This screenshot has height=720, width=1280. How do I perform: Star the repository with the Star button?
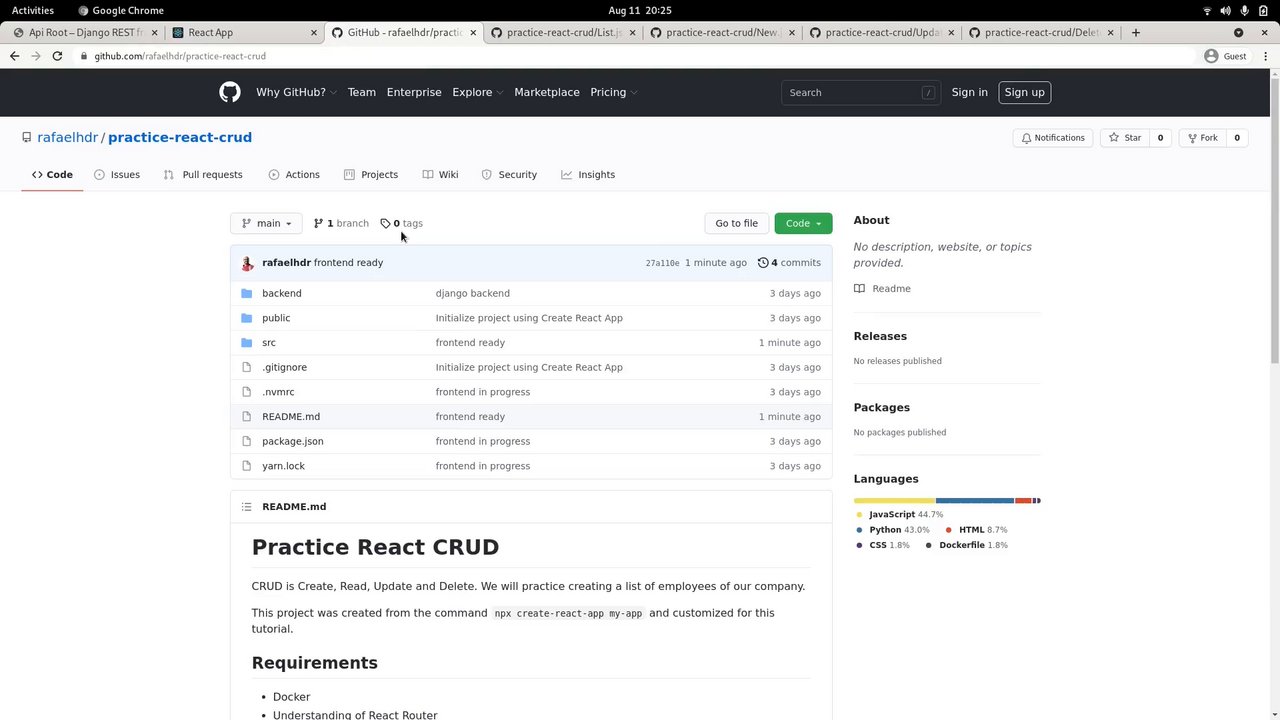tap(1124, 138)
